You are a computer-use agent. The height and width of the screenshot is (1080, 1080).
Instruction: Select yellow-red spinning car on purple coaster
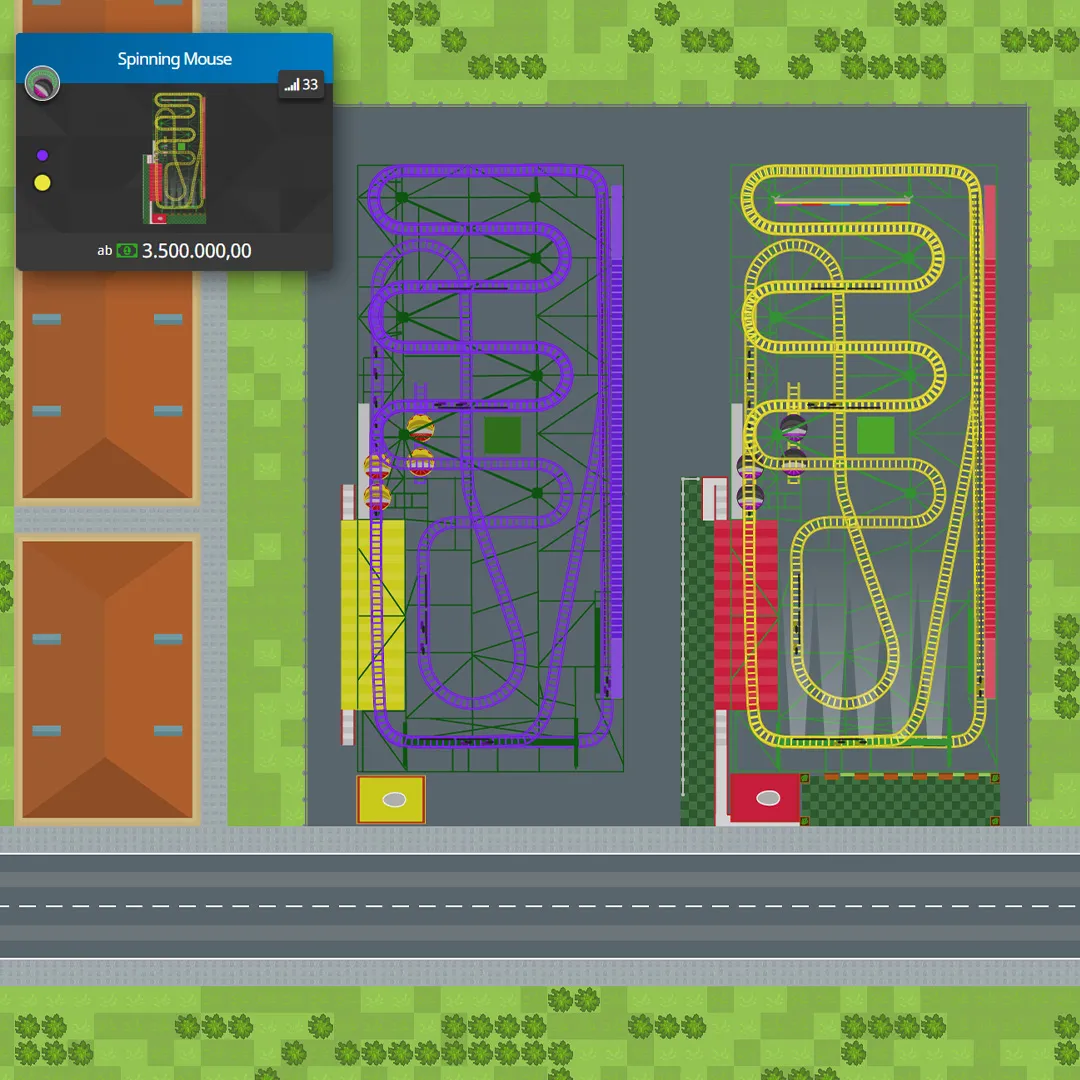pos(421,430)
